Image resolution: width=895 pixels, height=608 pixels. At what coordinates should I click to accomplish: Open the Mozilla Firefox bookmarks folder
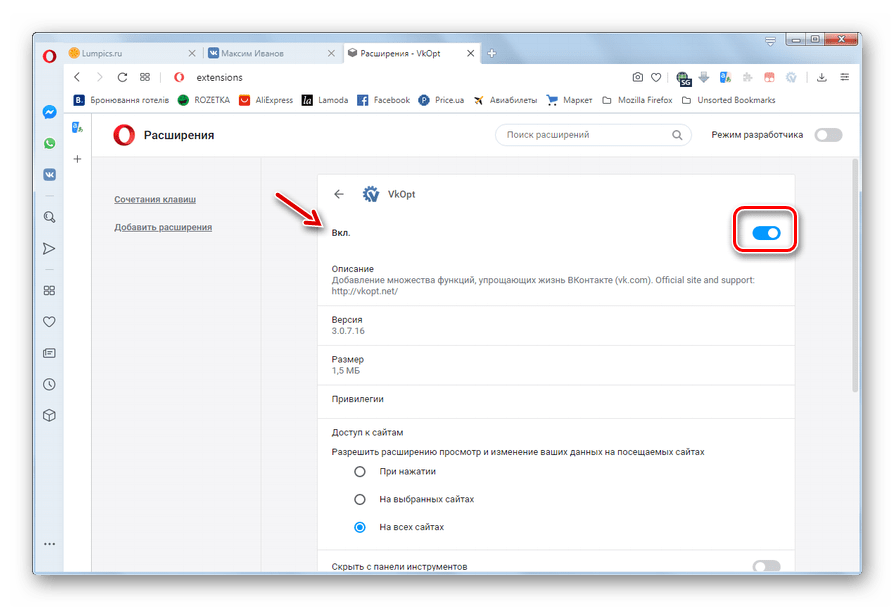click(x=638, y=100)
